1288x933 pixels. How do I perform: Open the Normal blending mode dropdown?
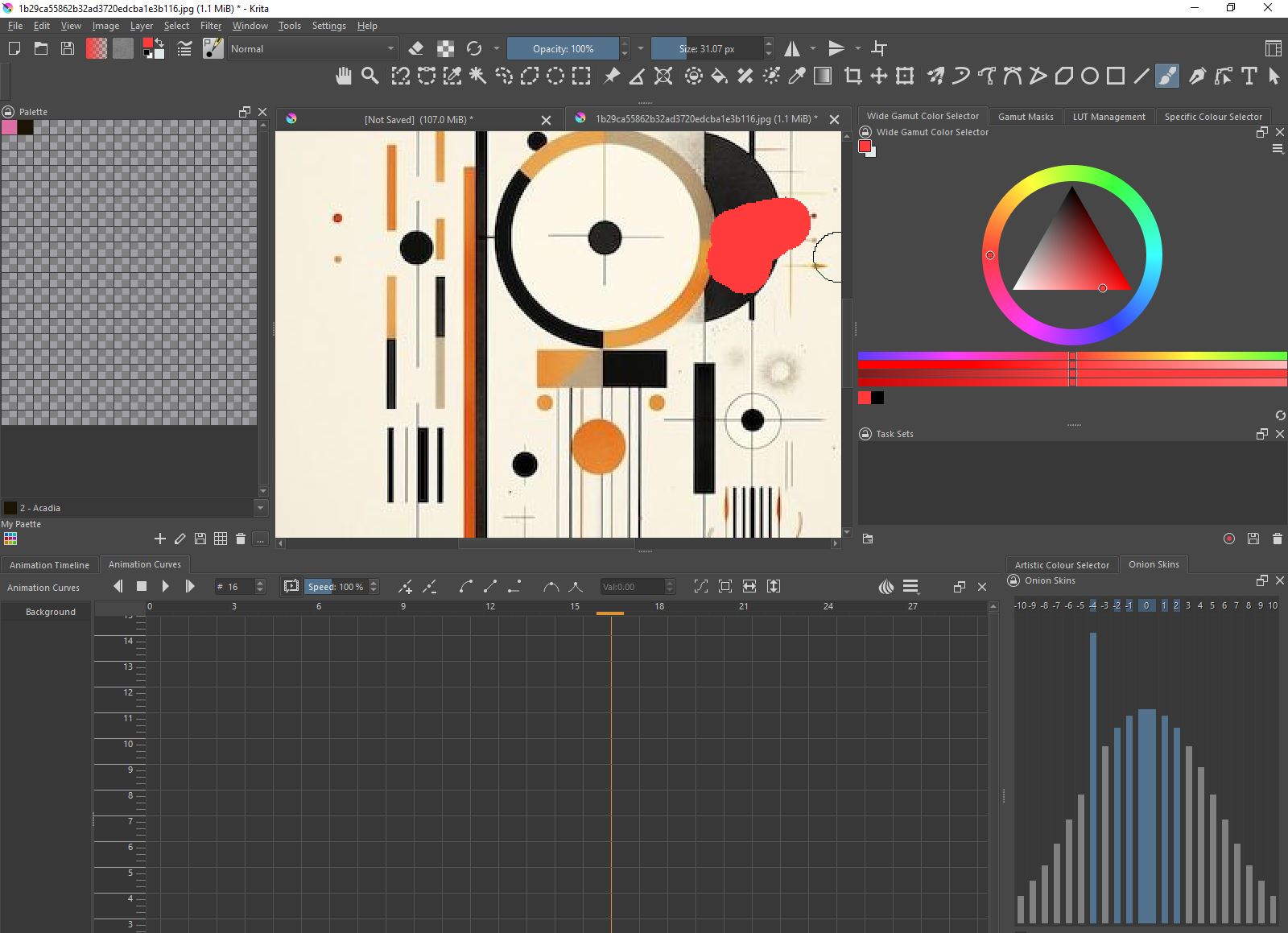pyautogui.click(x=312, y=49)
